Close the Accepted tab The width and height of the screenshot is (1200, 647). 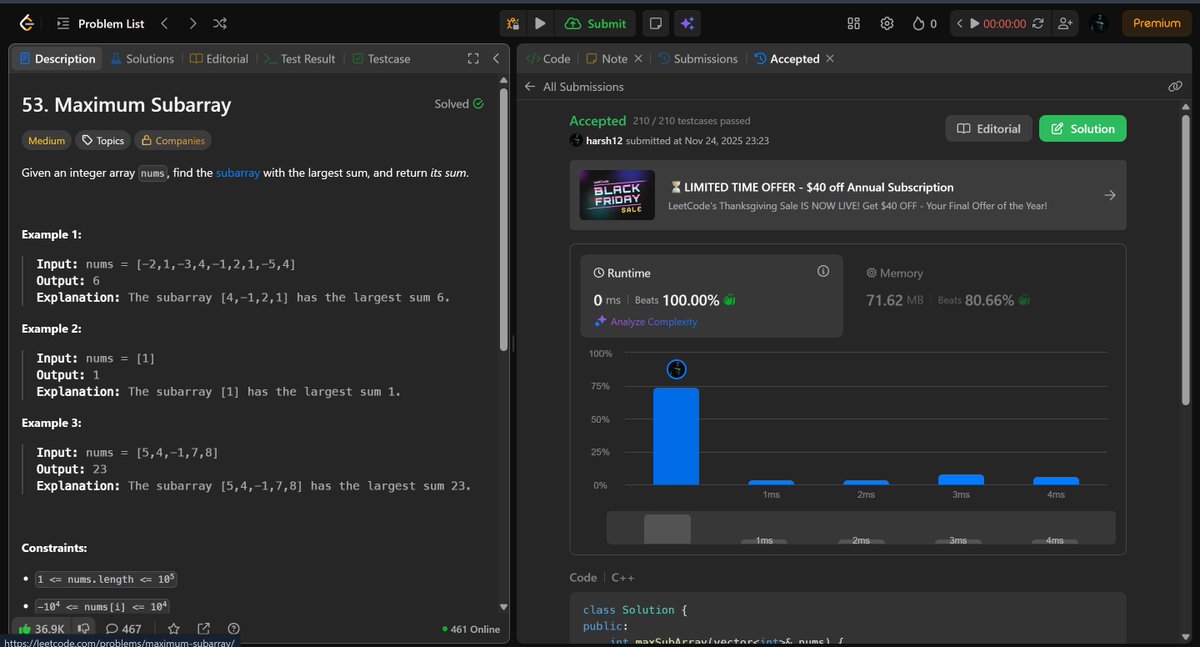(830, 59)
